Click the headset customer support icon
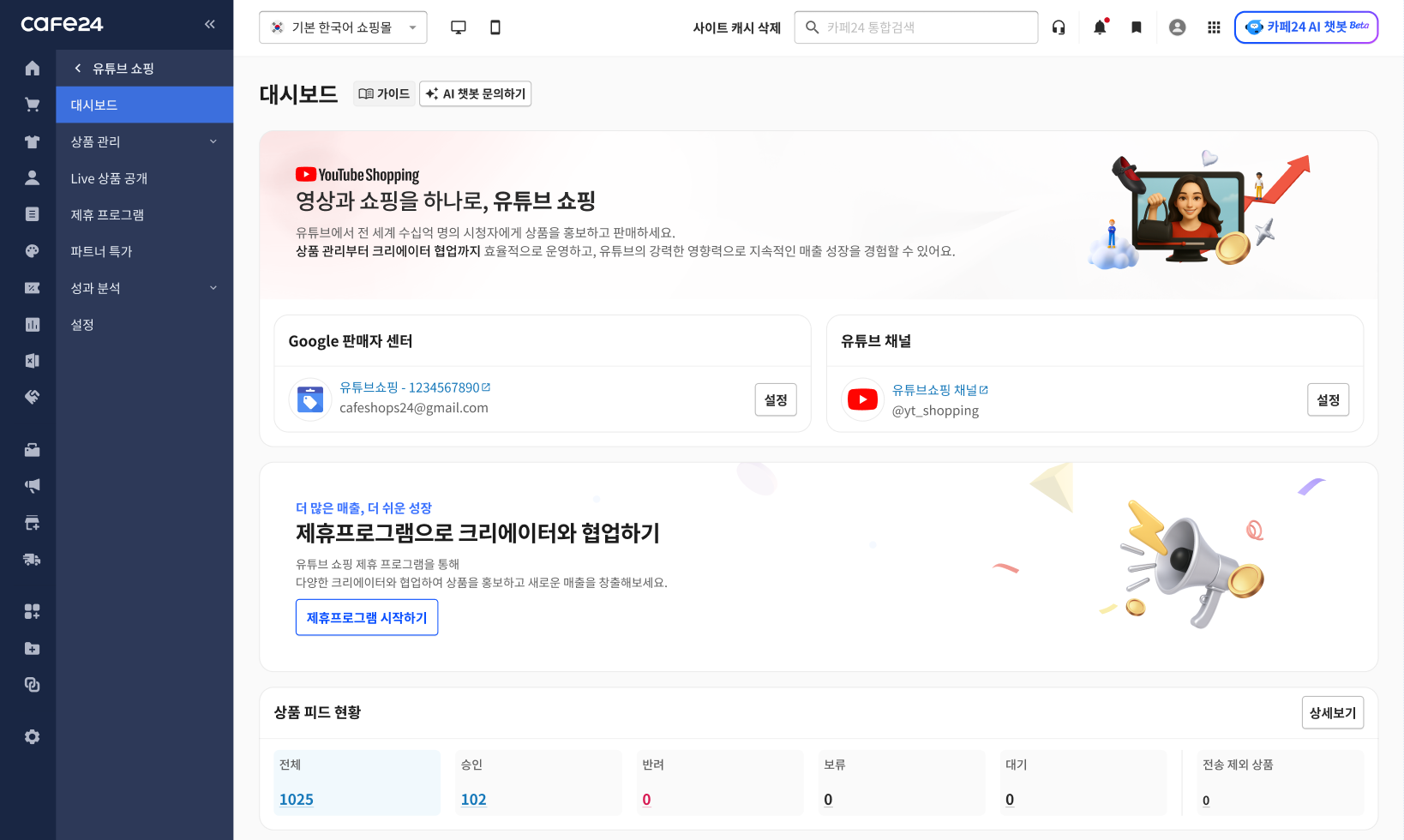The image size is (1404, 840). click(1059, 27)
